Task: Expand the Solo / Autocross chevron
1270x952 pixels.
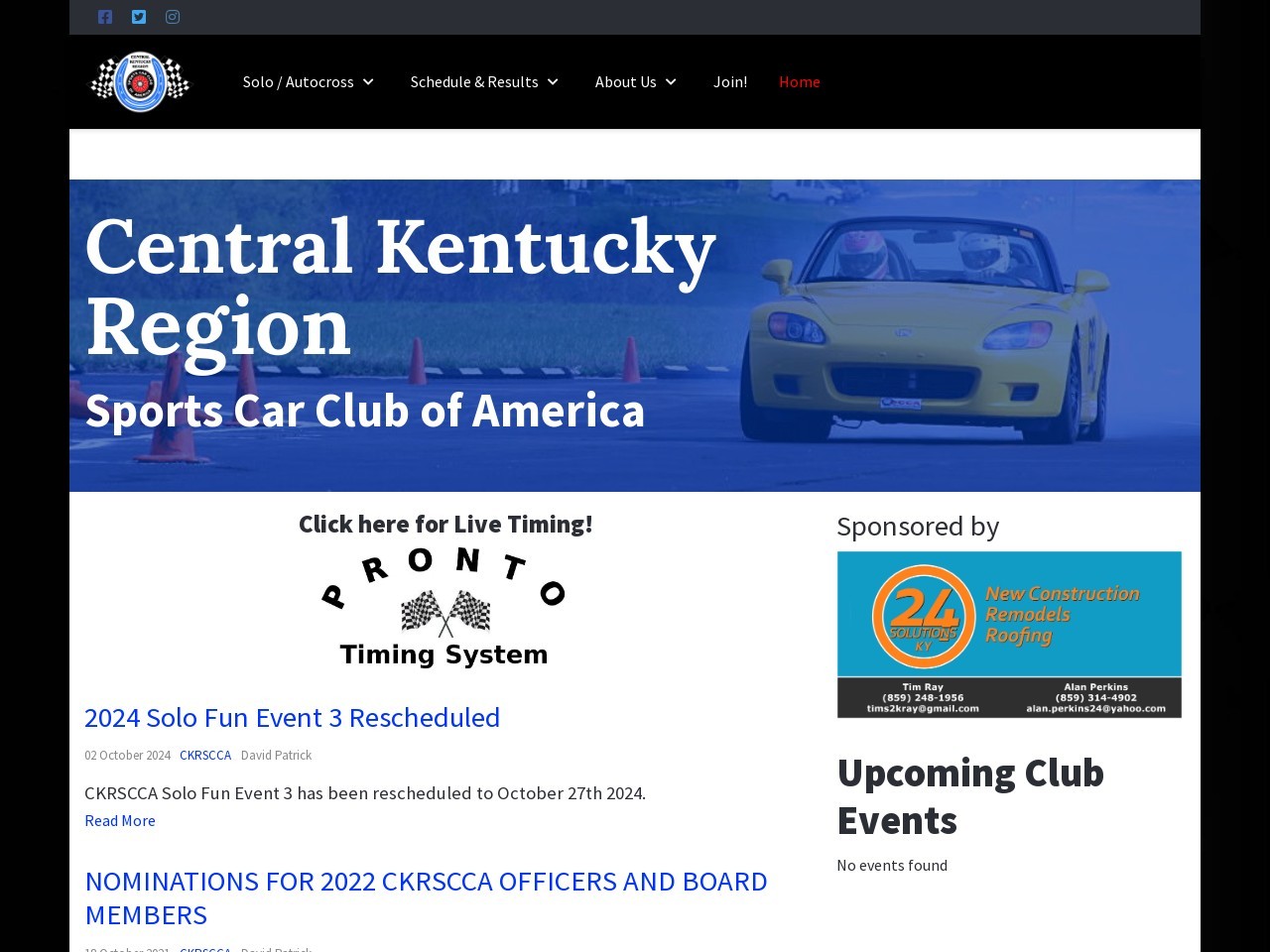Action: tap(368, 81)
